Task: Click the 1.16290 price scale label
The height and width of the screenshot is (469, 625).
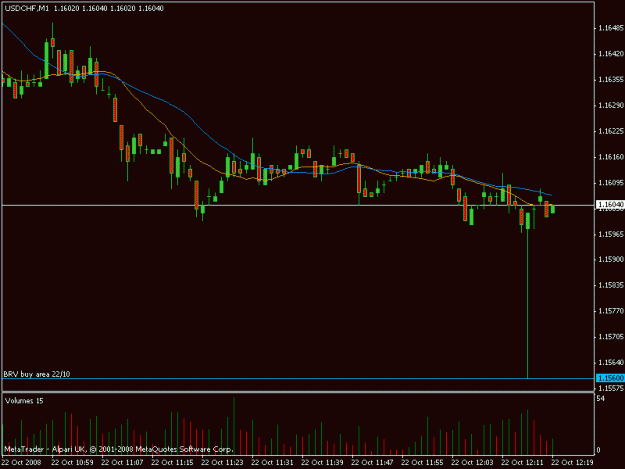Action: pos(611,106)
